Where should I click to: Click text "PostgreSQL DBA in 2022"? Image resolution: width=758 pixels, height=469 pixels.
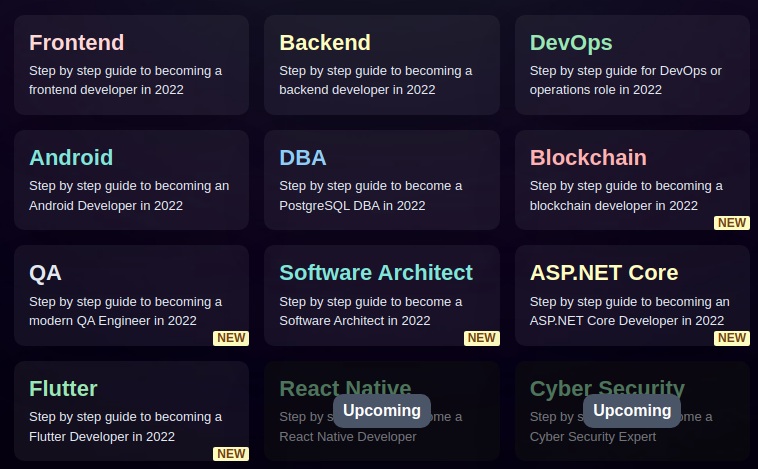(352, 205)
